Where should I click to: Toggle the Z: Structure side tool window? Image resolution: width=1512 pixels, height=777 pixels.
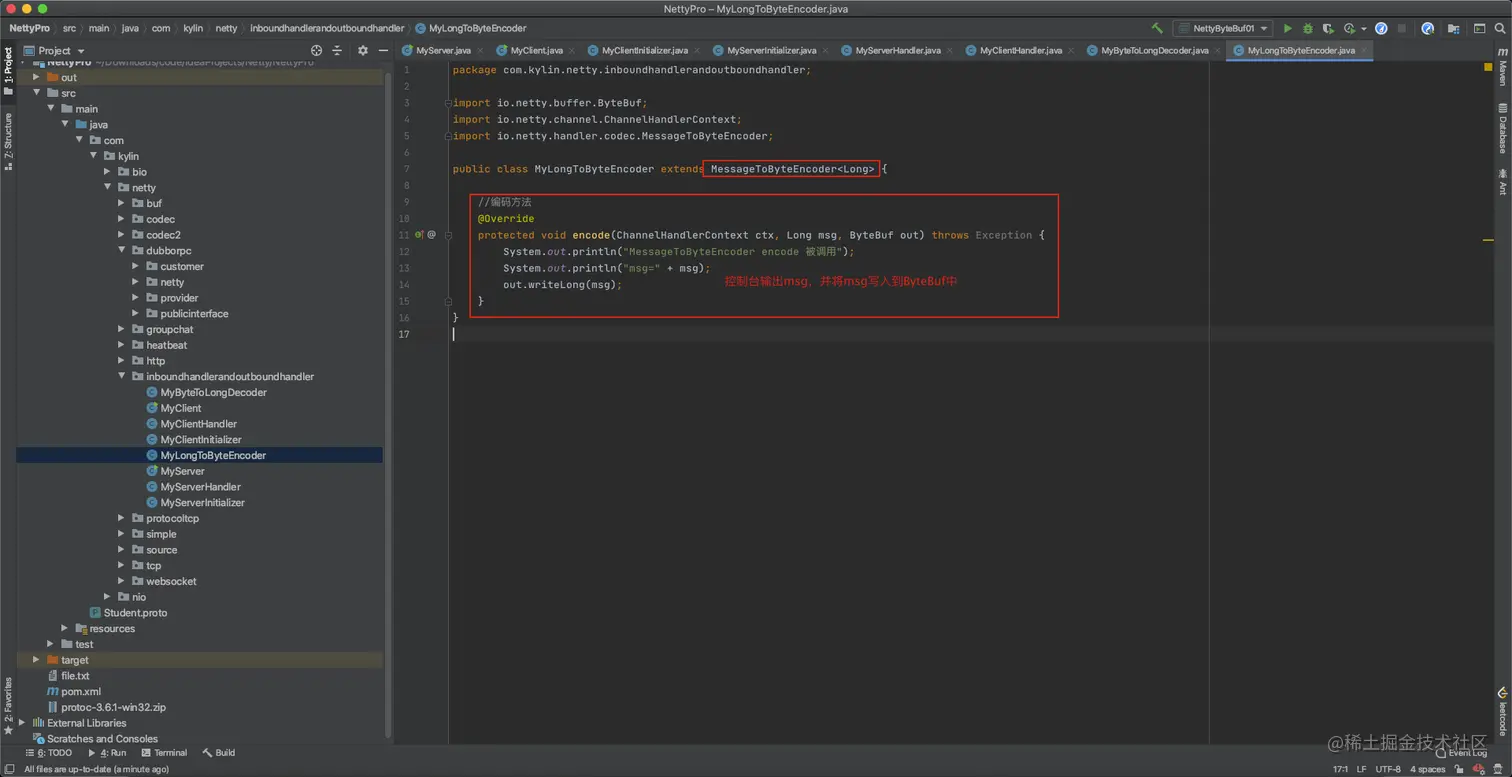(8, 141)
